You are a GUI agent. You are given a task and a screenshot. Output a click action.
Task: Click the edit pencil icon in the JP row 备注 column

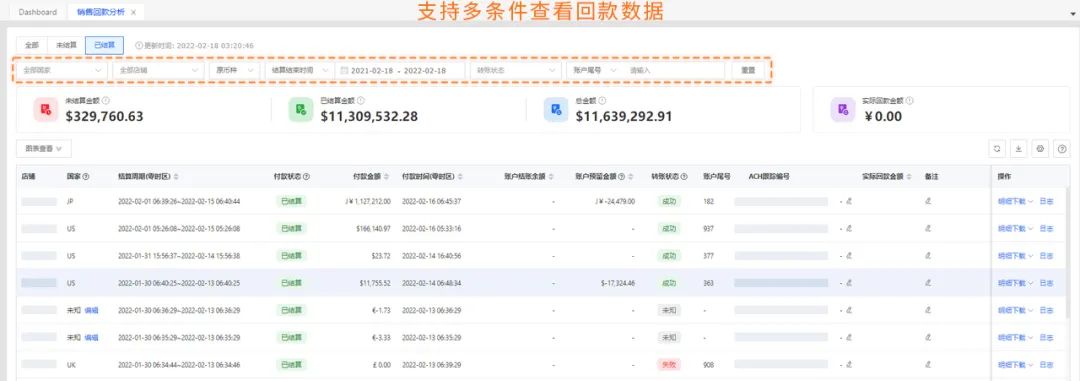click(x=928, y=201)
